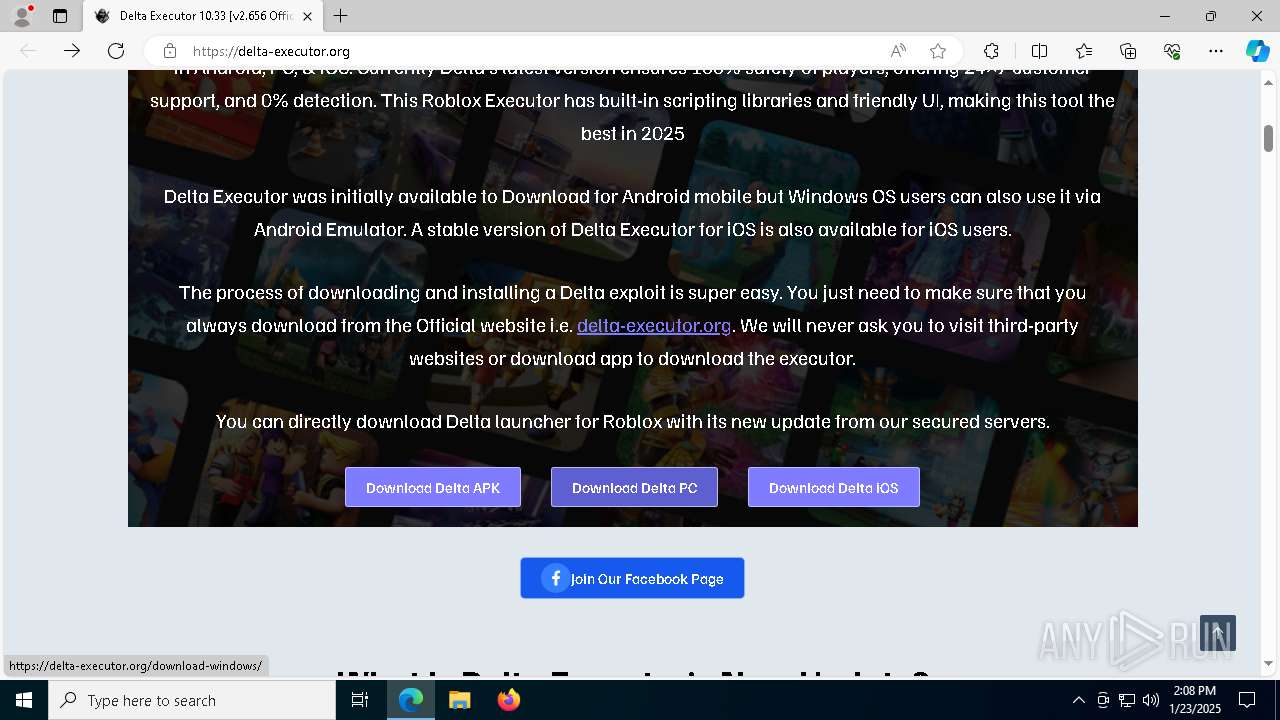Viewport: 1280px width, 720px height.
Task: Click Join Our Facebook Page button
Action: (x=632, y=578)
